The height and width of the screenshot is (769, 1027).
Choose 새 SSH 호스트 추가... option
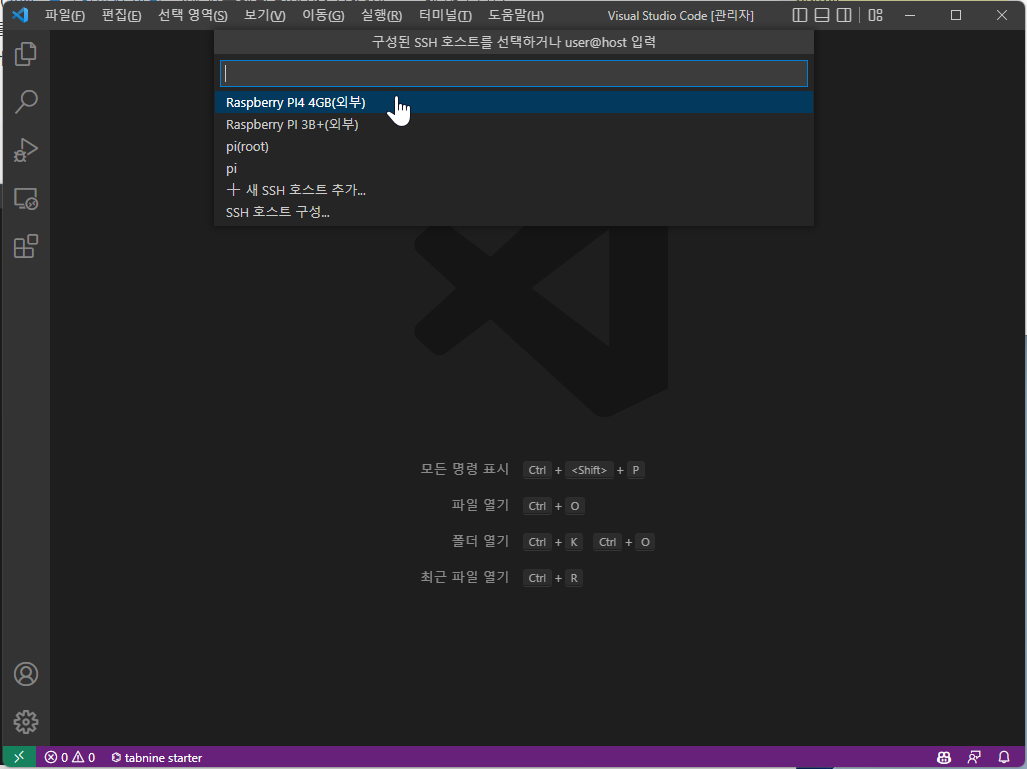tap(514, 190)
